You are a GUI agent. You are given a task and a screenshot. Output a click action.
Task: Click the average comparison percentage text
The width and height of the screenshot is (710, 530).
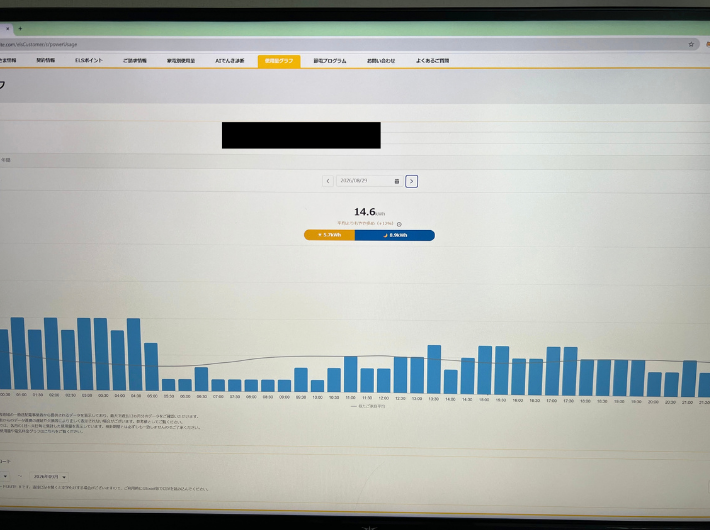click(365, 224)
